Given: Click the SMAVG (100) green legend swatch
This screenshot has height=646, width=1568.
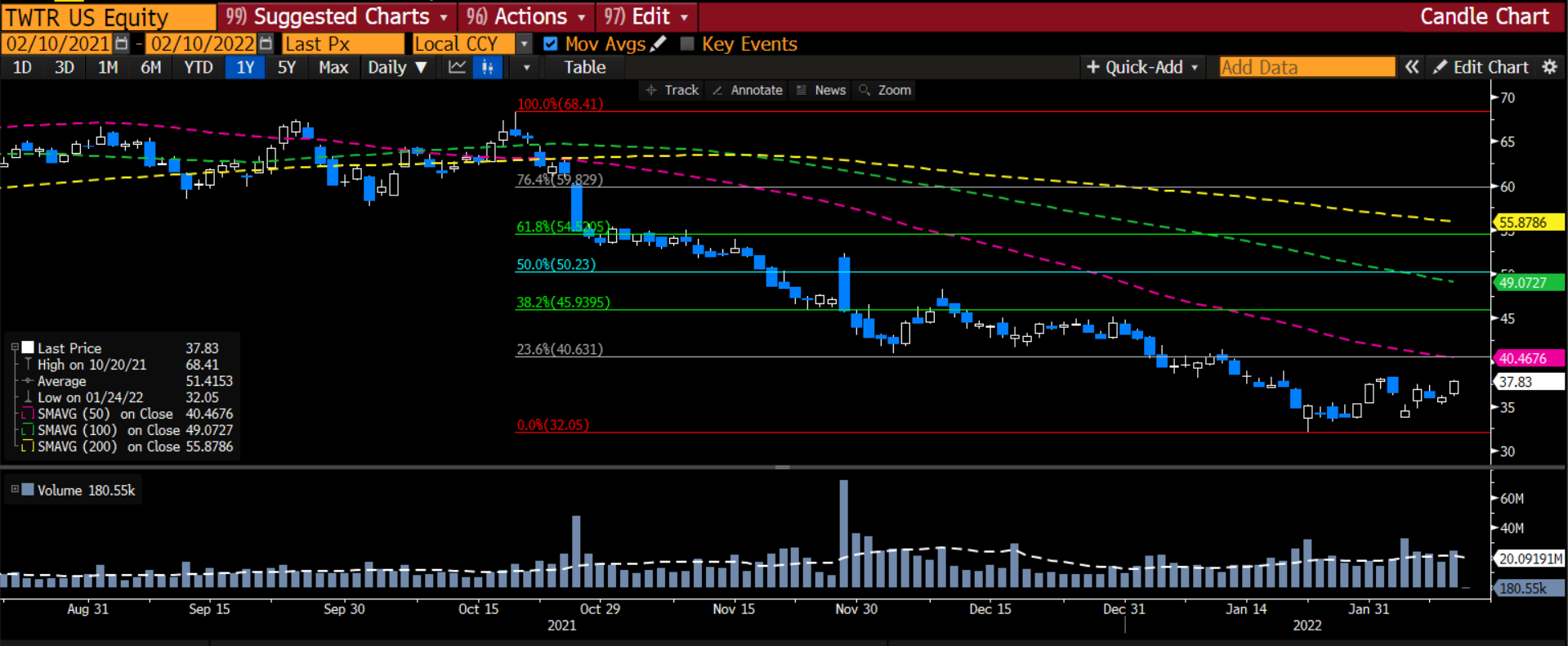Looking at the screenshot, I should (27, 430).
